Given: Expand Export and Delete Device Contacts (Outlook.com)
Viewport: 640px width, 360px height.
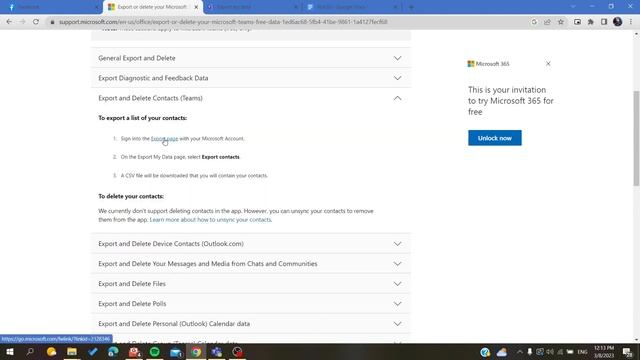Looking at the screenshot, I should [x=251, y=244].
